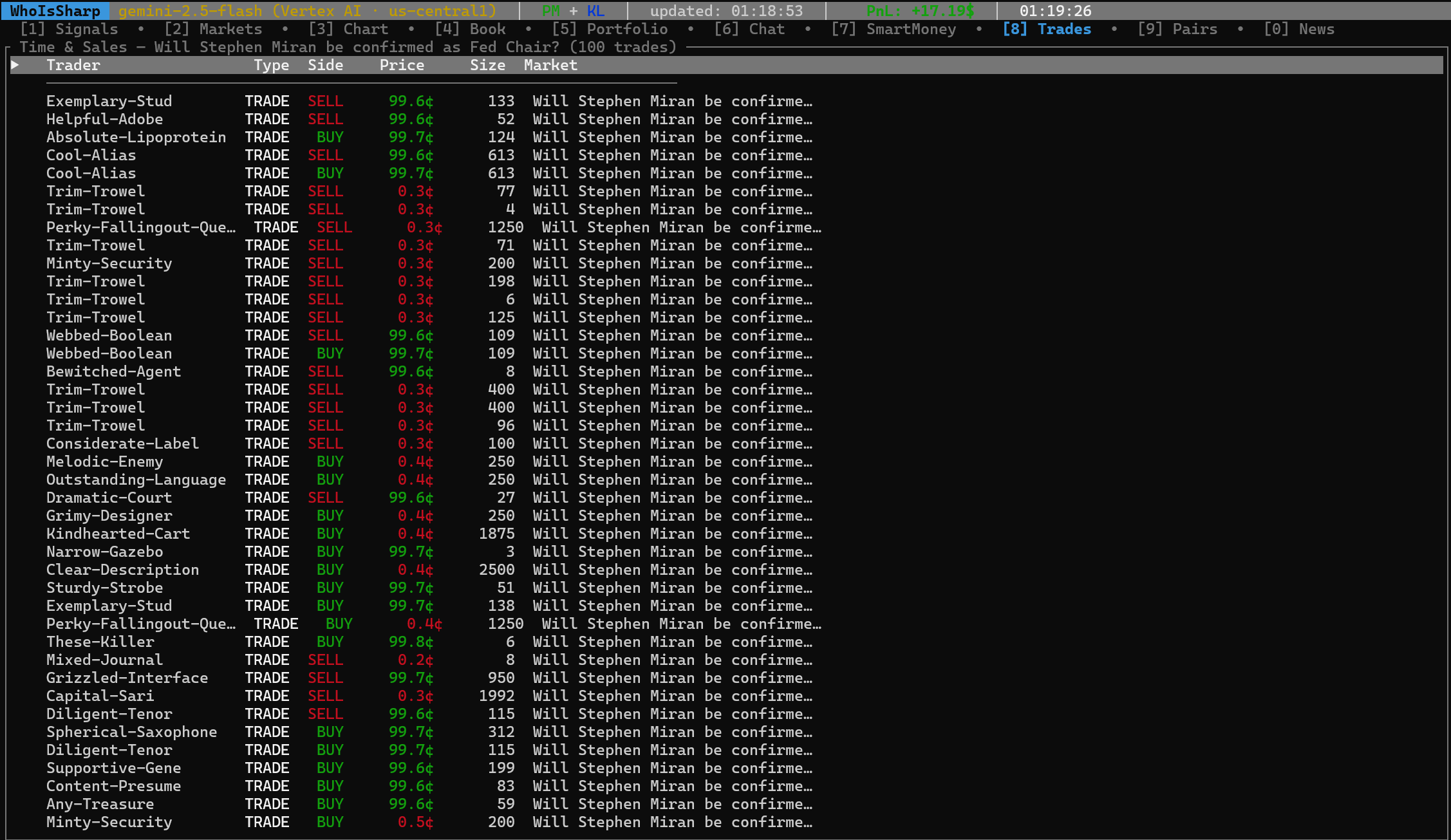Select the [5] Portfolio tab

point(610,29)
